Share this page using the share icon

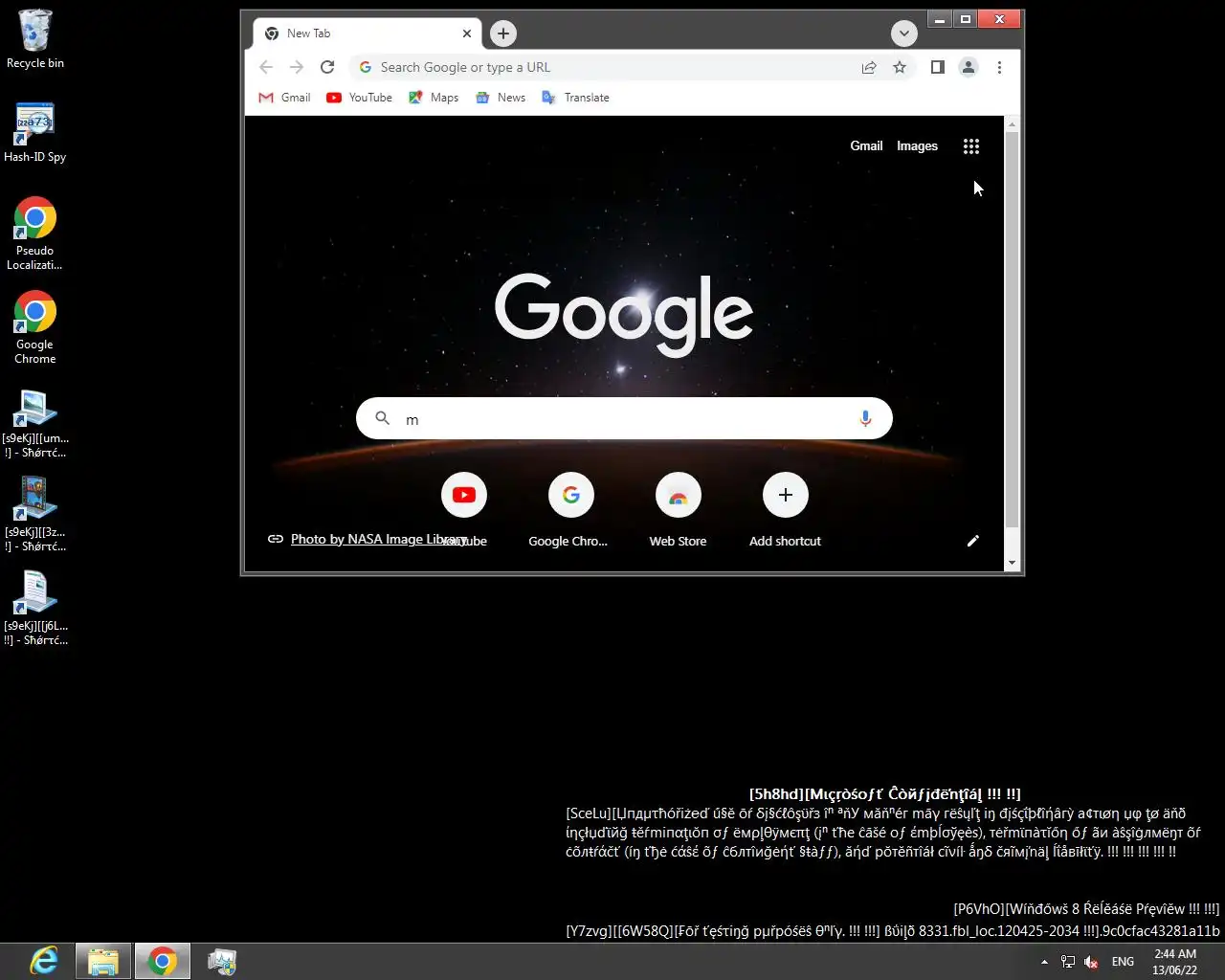point(869,67)
